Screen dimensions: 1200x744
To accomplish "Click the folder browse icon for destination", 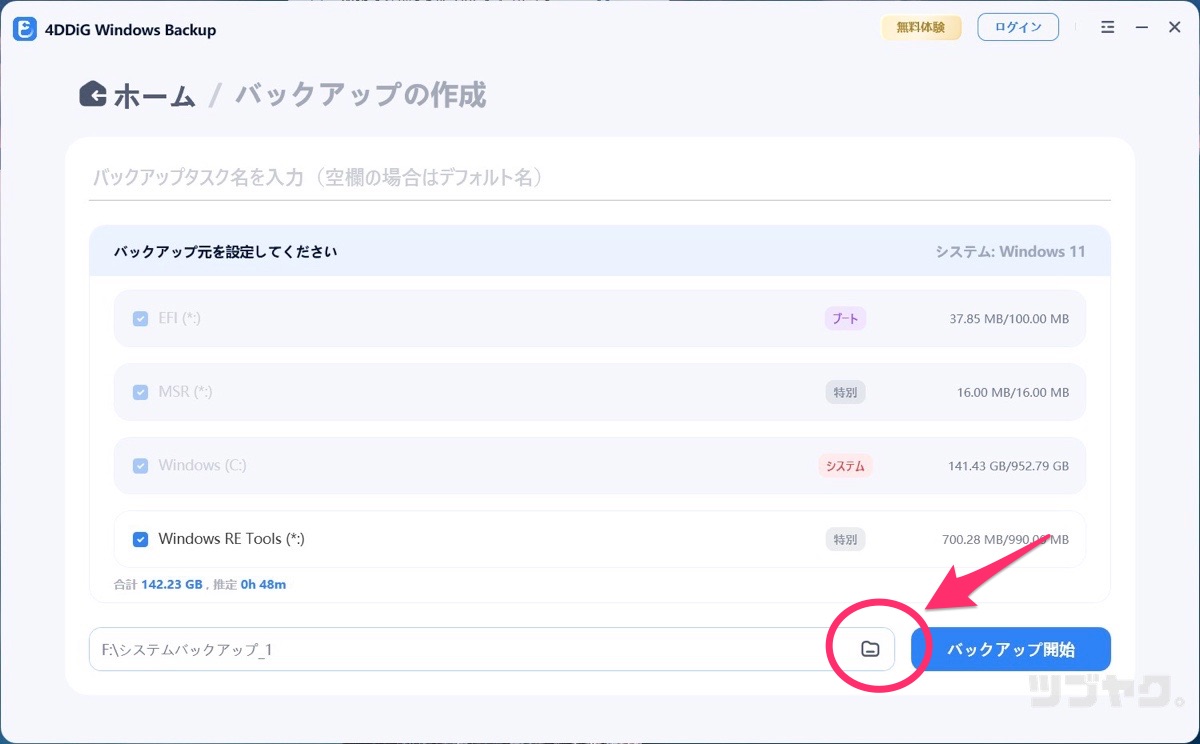I will [x=870, y=649].
